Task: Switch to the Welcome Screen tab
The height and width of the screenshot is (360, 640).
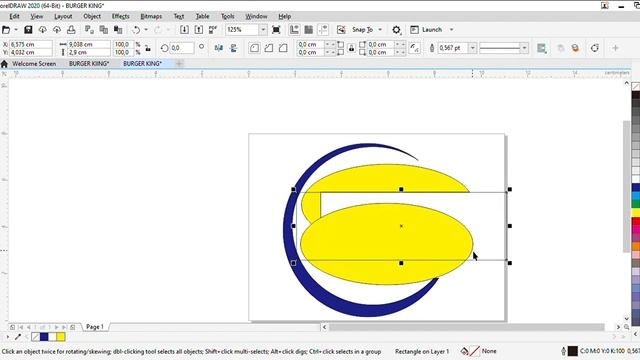Action: [x=34, y=64]
